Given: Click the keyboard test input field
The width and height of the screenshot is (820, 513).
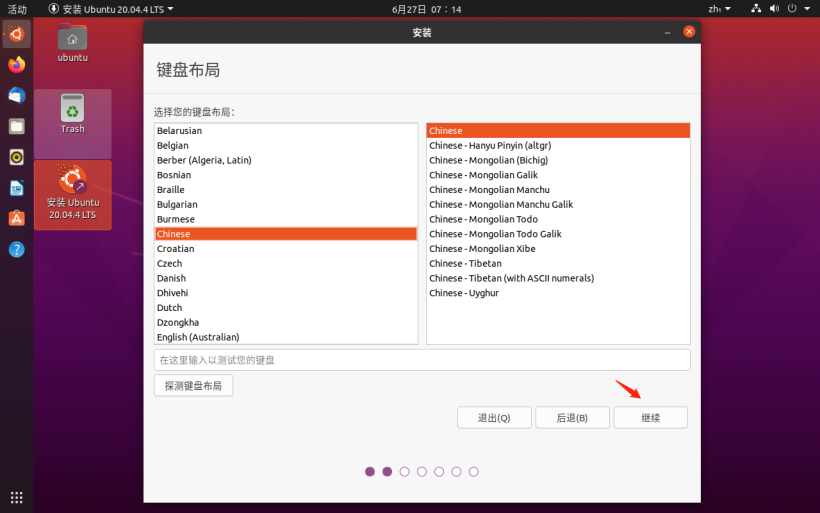Looking at the screenshot, I should point(421,360).
